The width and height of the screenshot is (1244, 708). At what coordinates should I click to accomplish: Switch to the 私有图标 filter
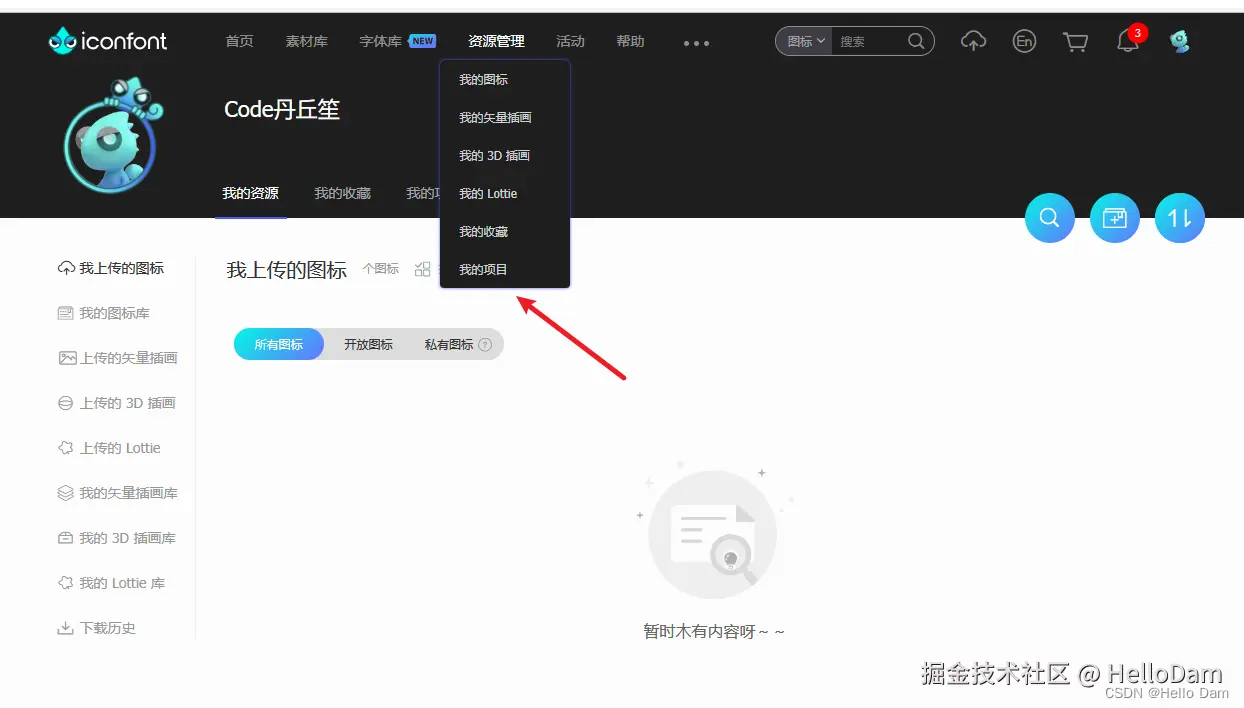(x=448, y=343)
